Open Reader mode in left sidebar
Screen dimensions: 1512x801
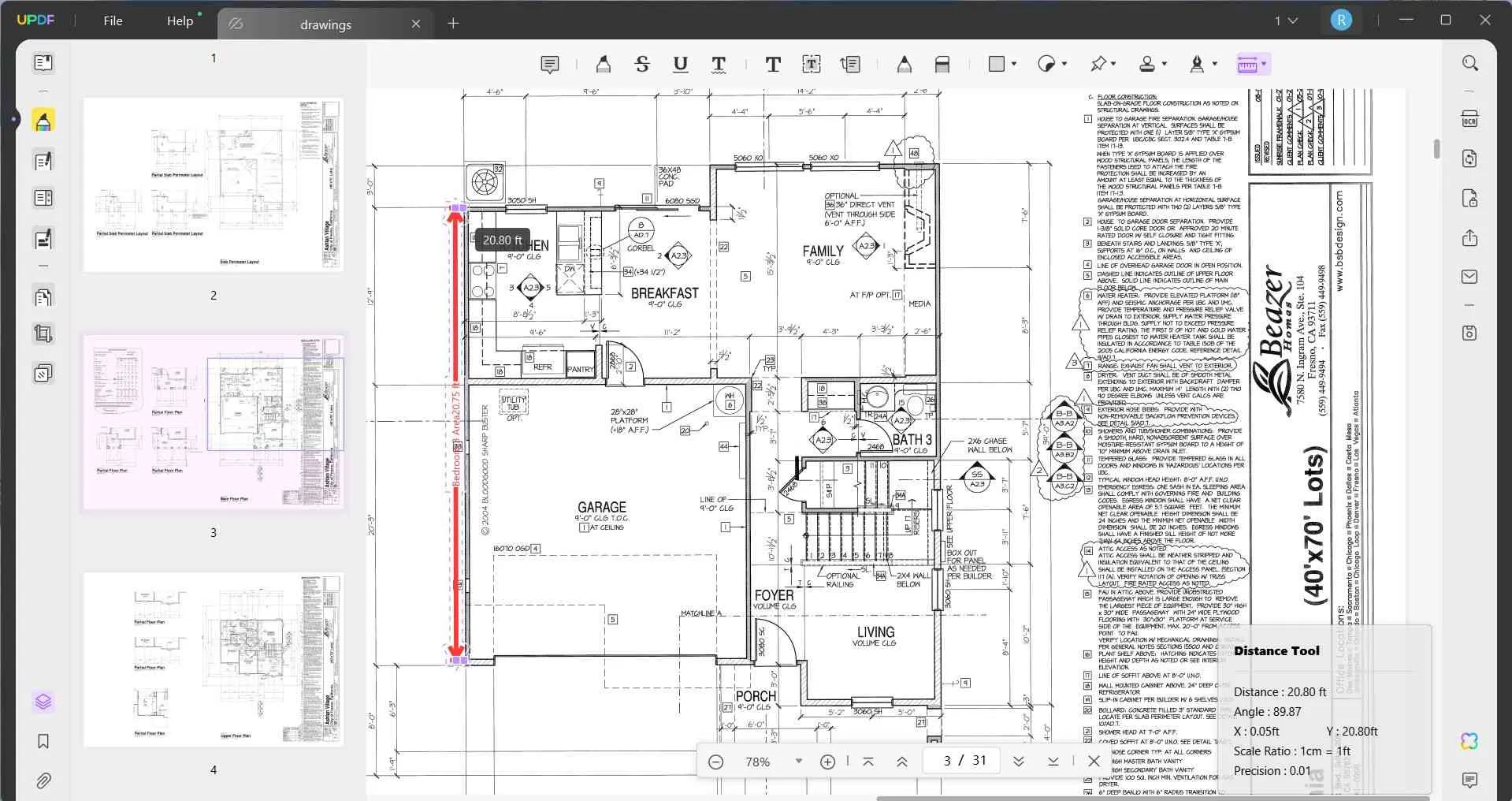[x=43, y=62]
